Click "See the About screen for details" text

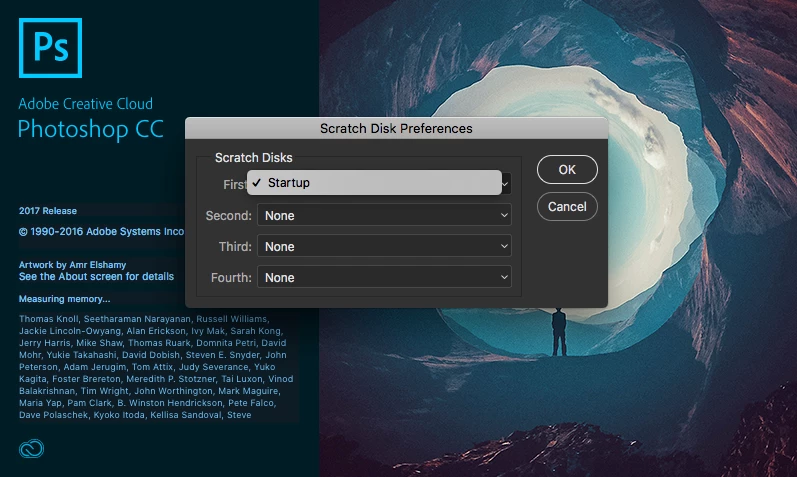click(x=97, y=277)
